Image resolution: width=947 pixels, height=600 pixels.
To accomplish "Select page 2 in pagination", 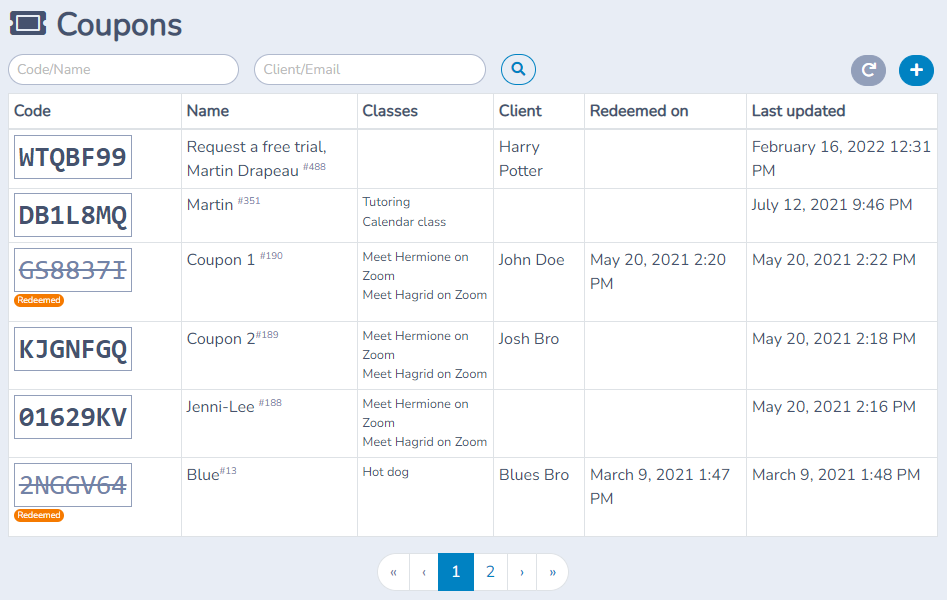I will 490,572.
